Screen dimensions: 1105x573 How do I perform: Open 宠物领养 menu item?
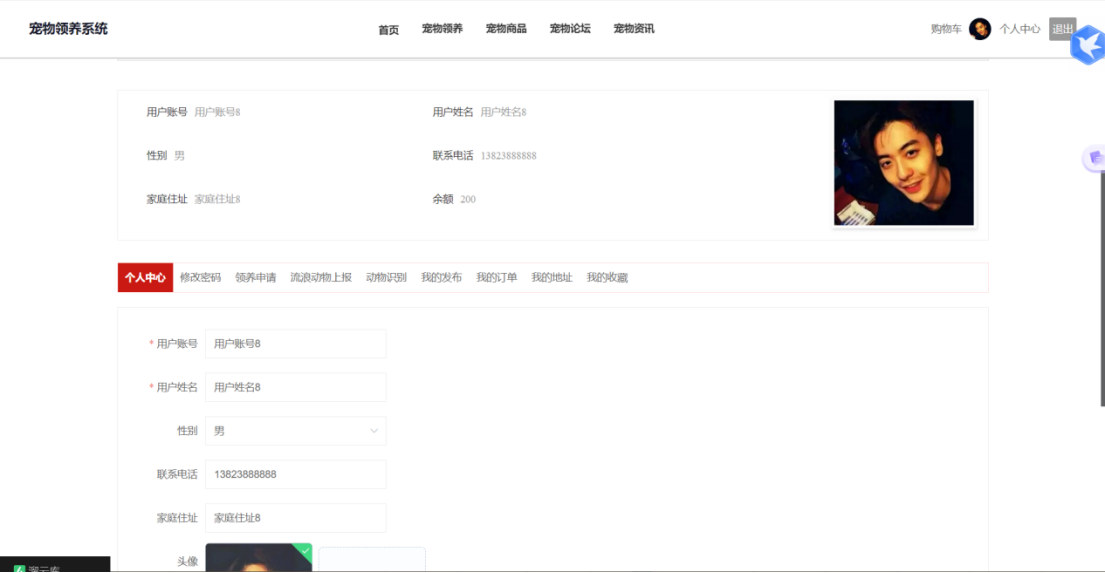click(442, 29)
